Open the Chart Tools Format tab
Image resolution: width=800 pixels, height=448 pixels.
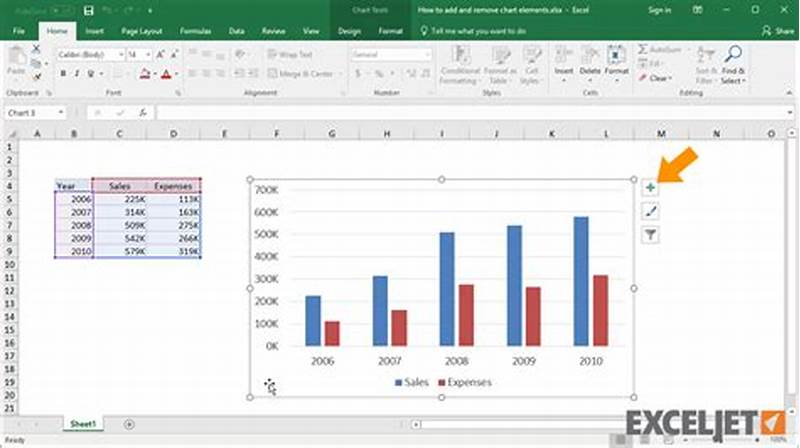coord(390,31)
